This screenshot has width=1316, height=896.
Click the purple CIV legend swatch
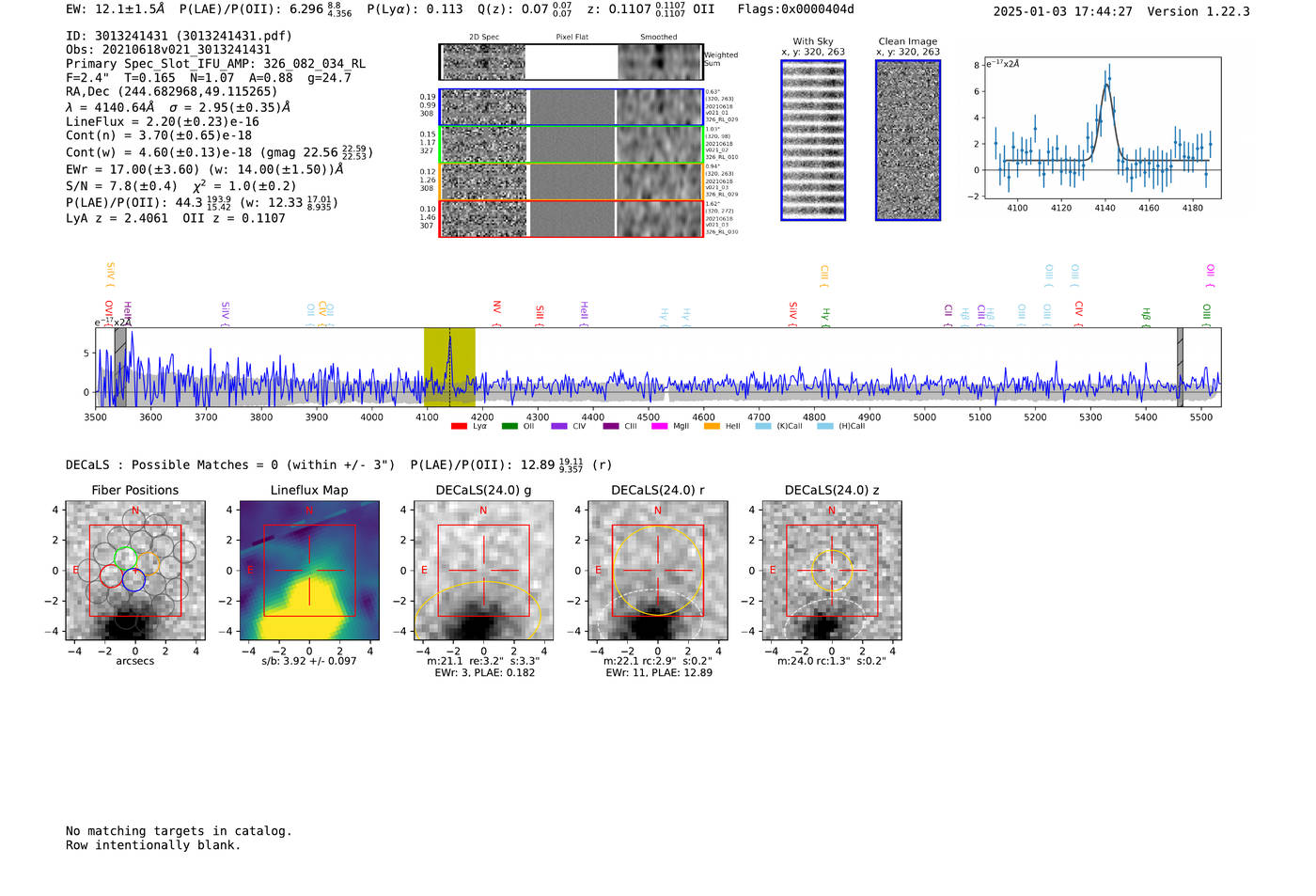[560, 426]
